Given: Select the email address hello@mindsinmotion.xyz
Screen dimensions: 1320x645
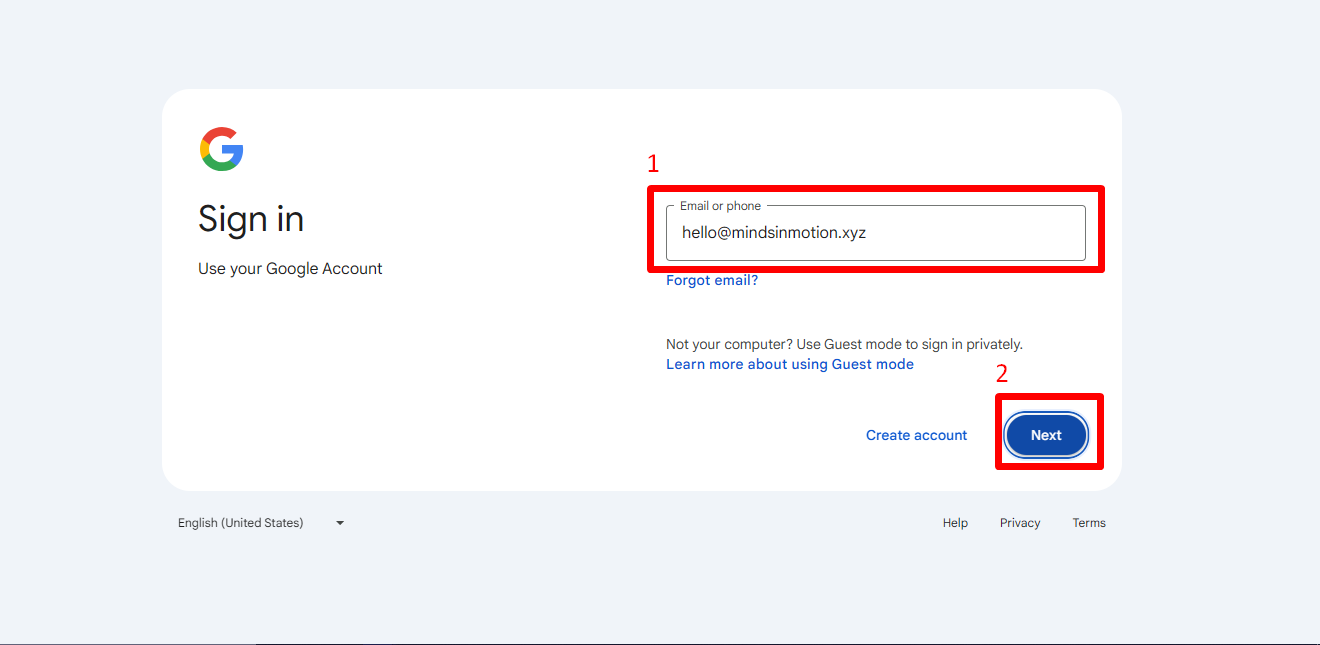Looking at the screenshot, I should point(770,232).
